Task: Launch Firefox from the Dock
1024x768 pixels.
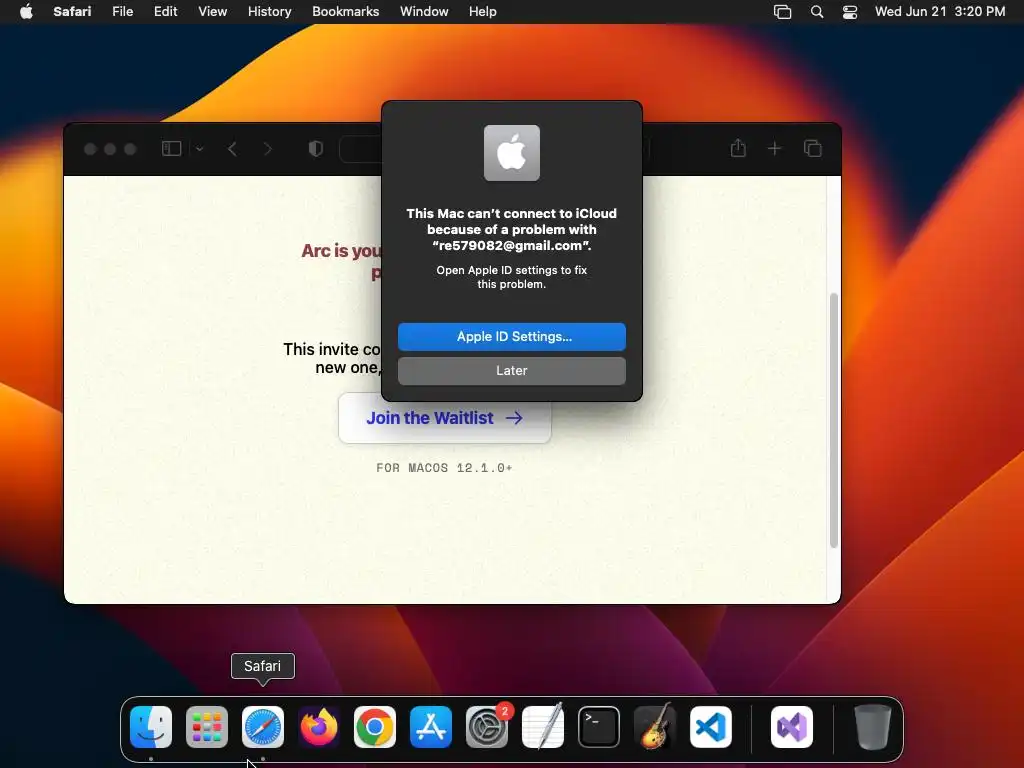Action: (x=319, y=727)
